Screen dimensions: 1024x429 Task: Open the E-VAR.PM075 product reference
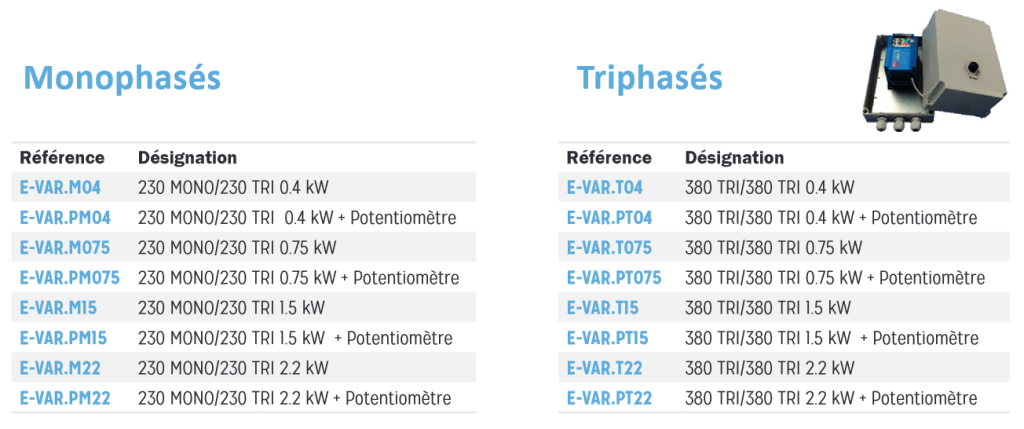[x=70, y=278]
